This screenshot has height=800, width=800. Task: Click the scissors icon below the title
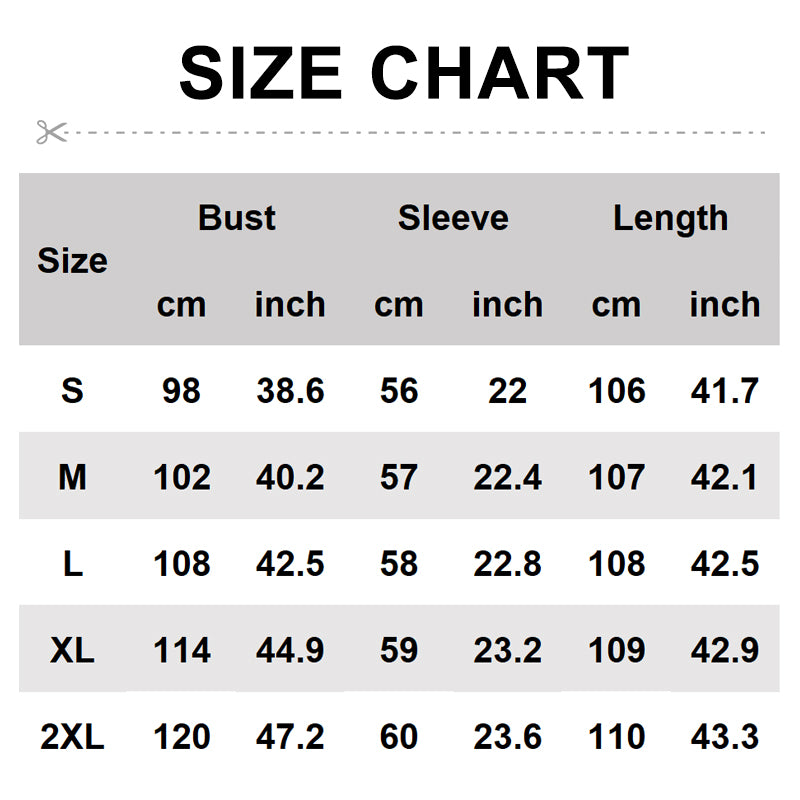(x=51, y=132)
